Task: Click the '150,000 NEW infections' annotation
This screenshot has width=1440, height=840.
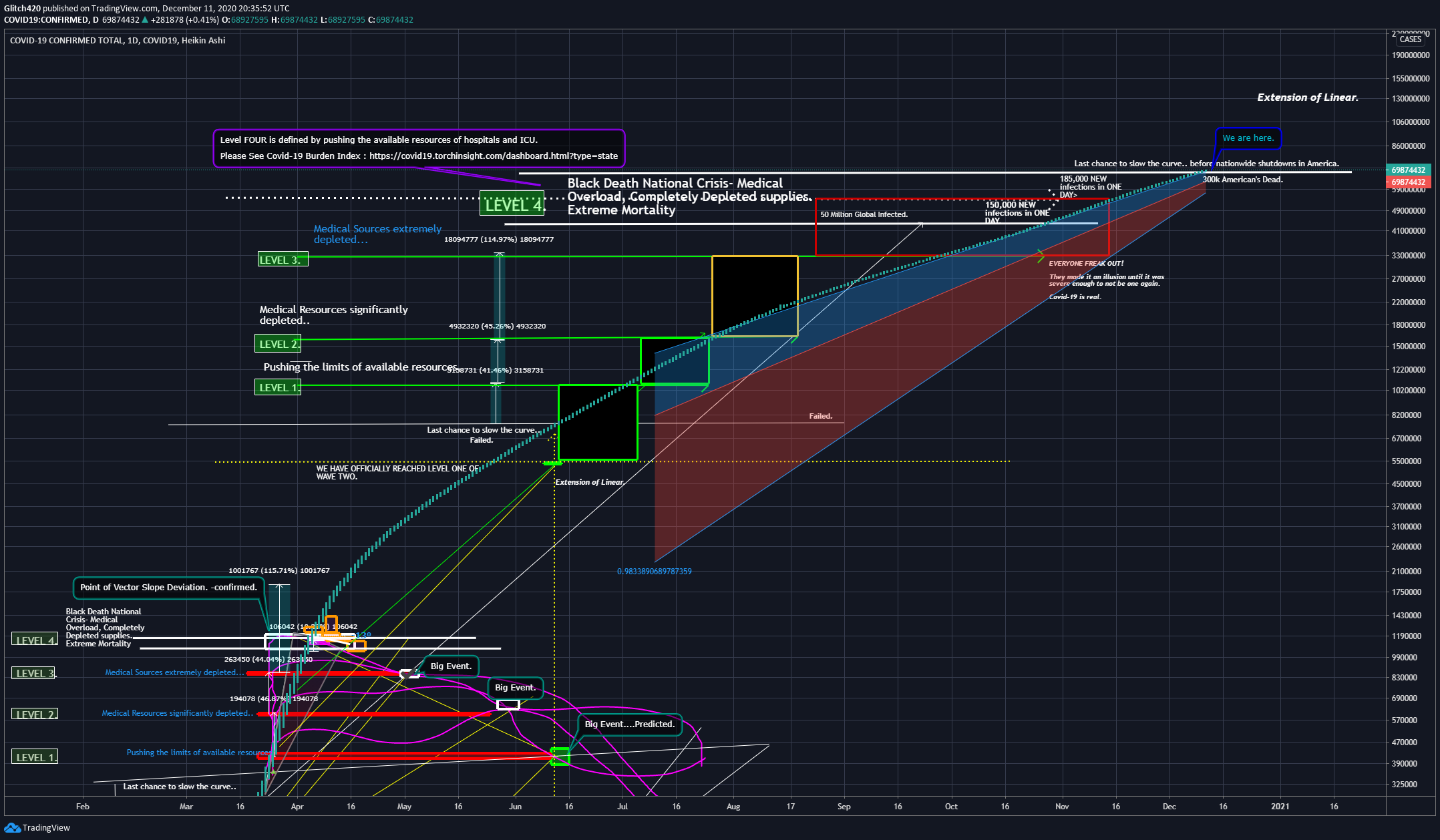Action: (x=1017, y=213)
